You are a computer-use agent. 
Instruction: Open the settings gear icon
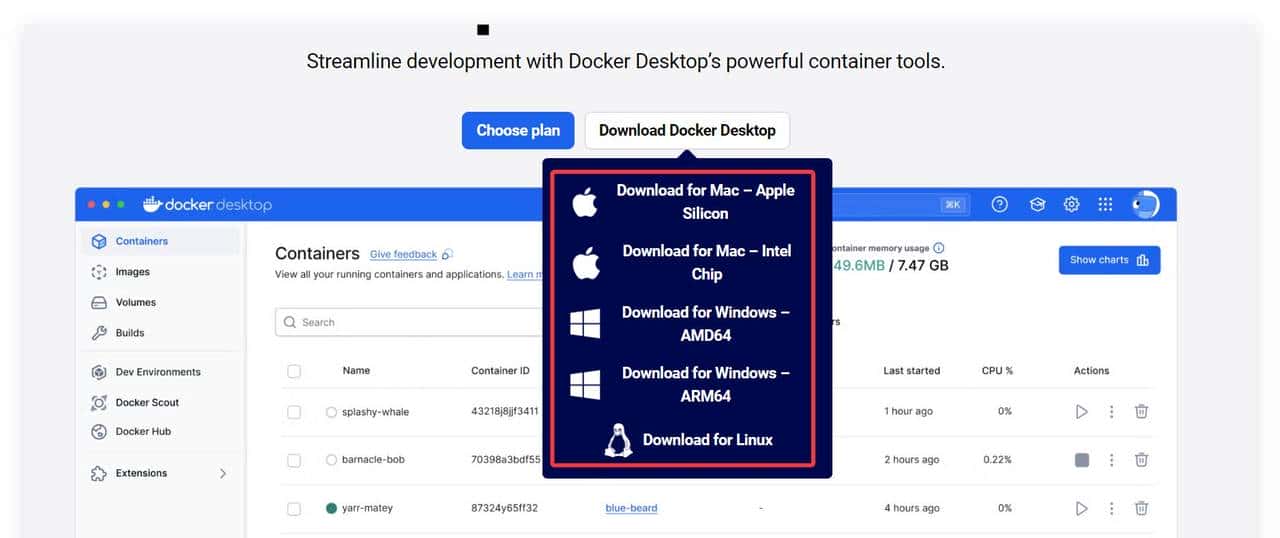pyautogui.click(x=1071, y=204)
